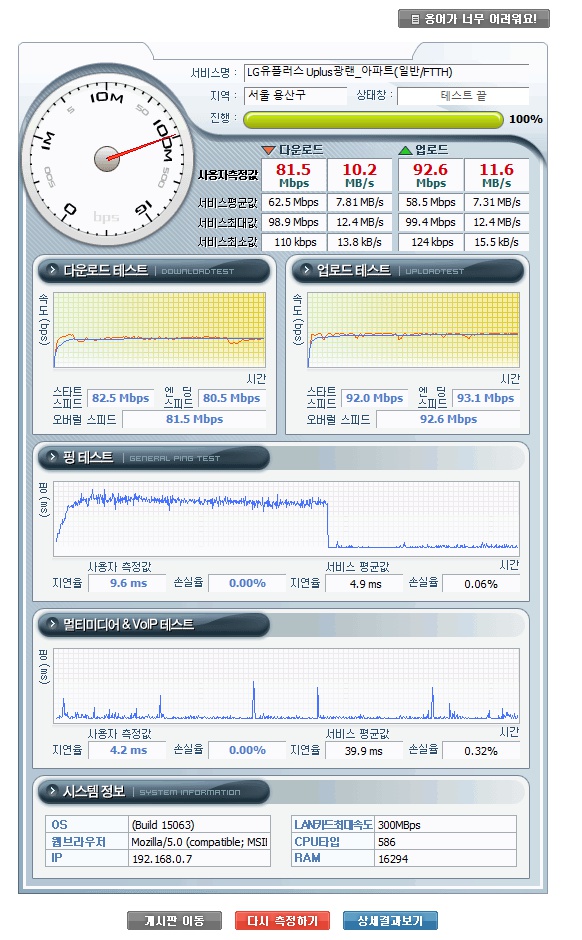Click the ping test graph
582x940 pixels.
[287, 519]
